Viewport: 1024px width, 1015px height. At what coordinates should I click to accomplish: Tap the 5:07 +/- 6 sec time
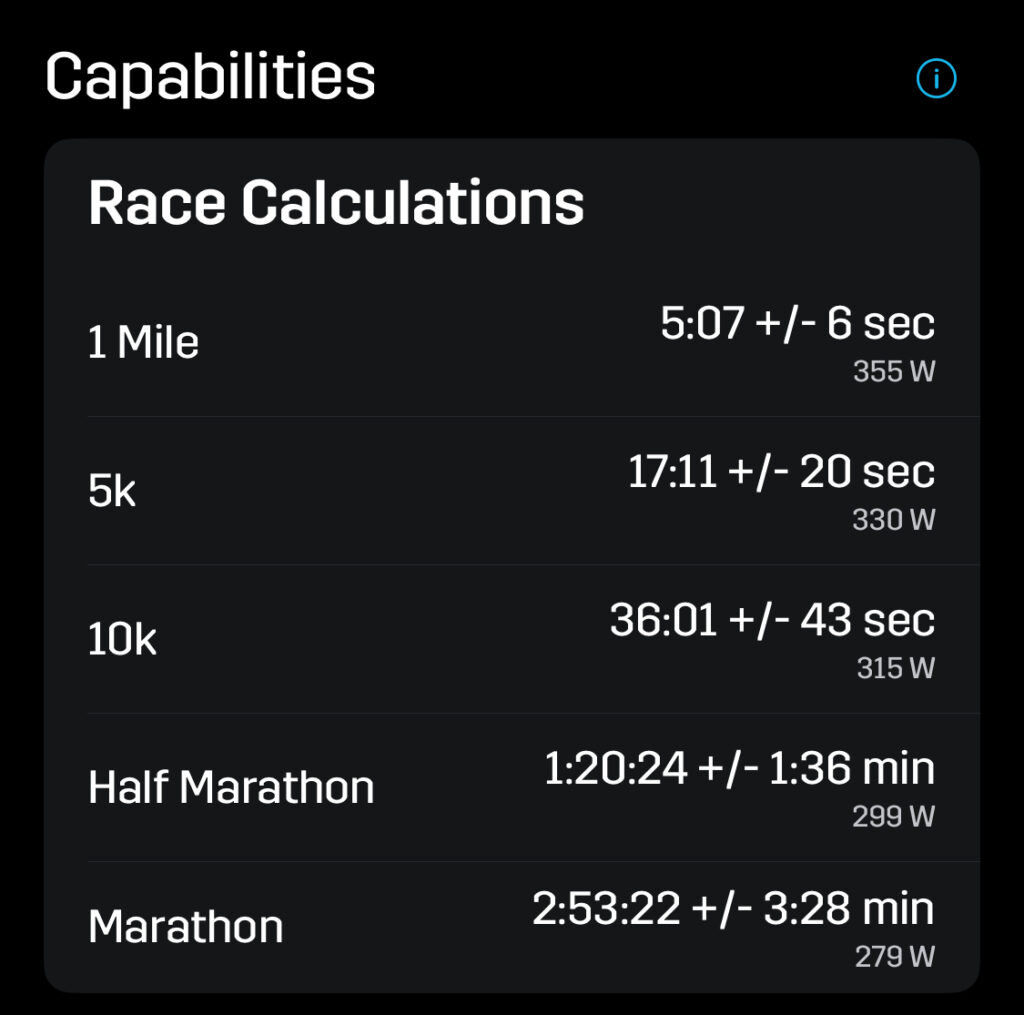click(797, 323)
